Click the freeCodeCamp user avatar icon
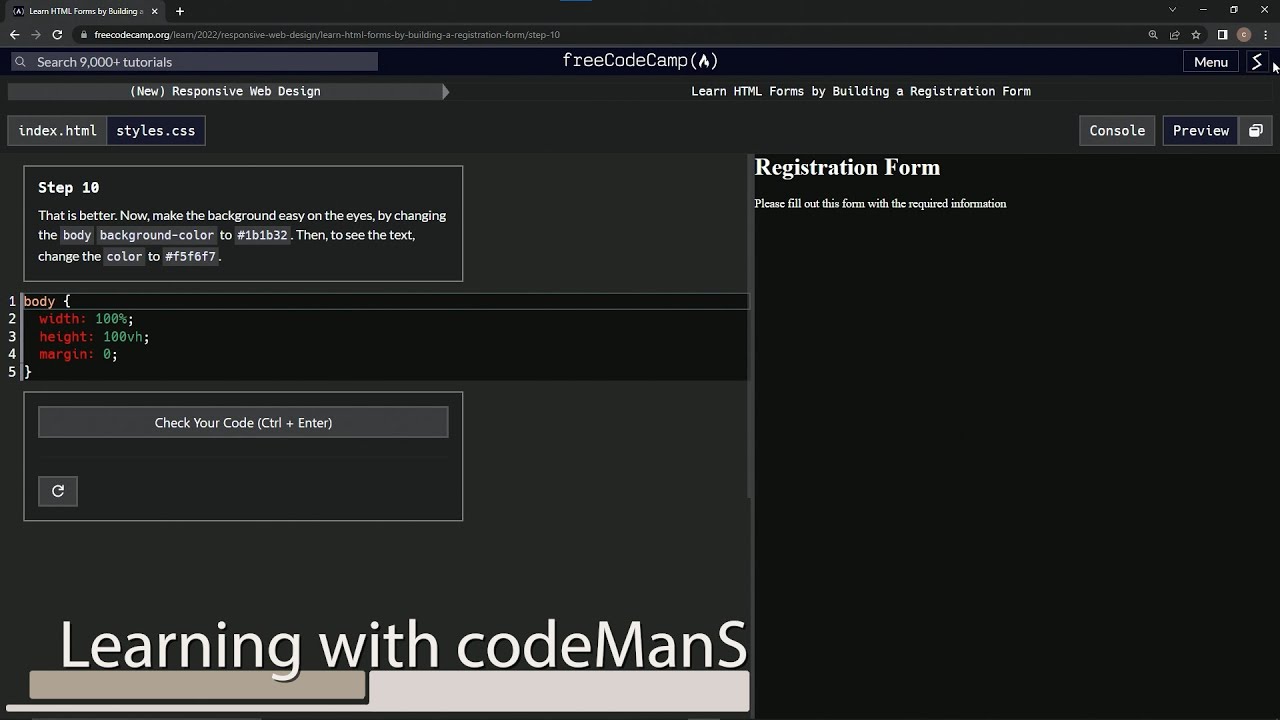1280x720 pixels. click(x=1257, y=61)
